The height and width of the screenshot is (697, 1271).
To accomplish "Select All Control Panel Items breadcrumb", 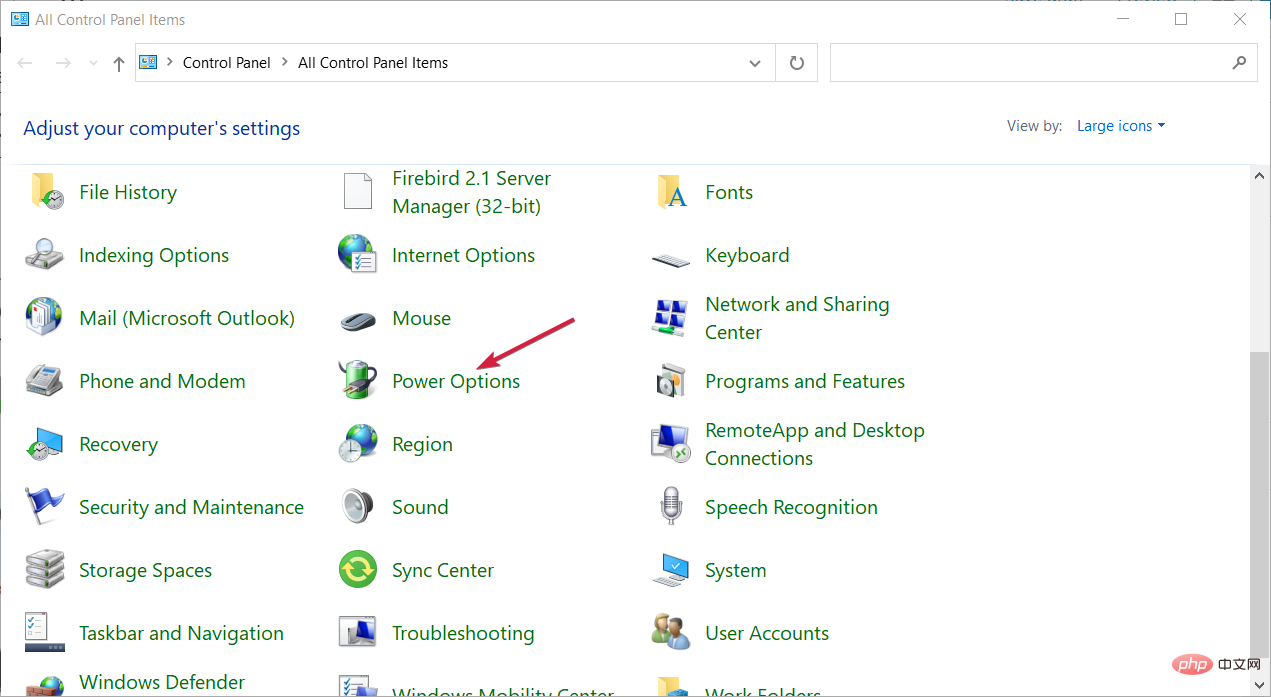I will point(373,63).
